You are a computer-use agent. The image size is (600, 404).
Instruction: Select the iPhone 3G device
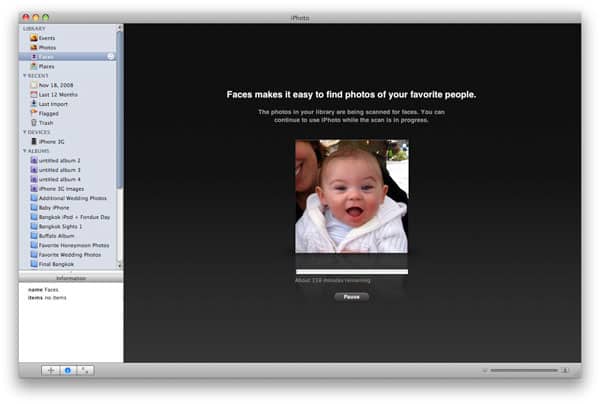pyautogui.click(x=52, y=141)
